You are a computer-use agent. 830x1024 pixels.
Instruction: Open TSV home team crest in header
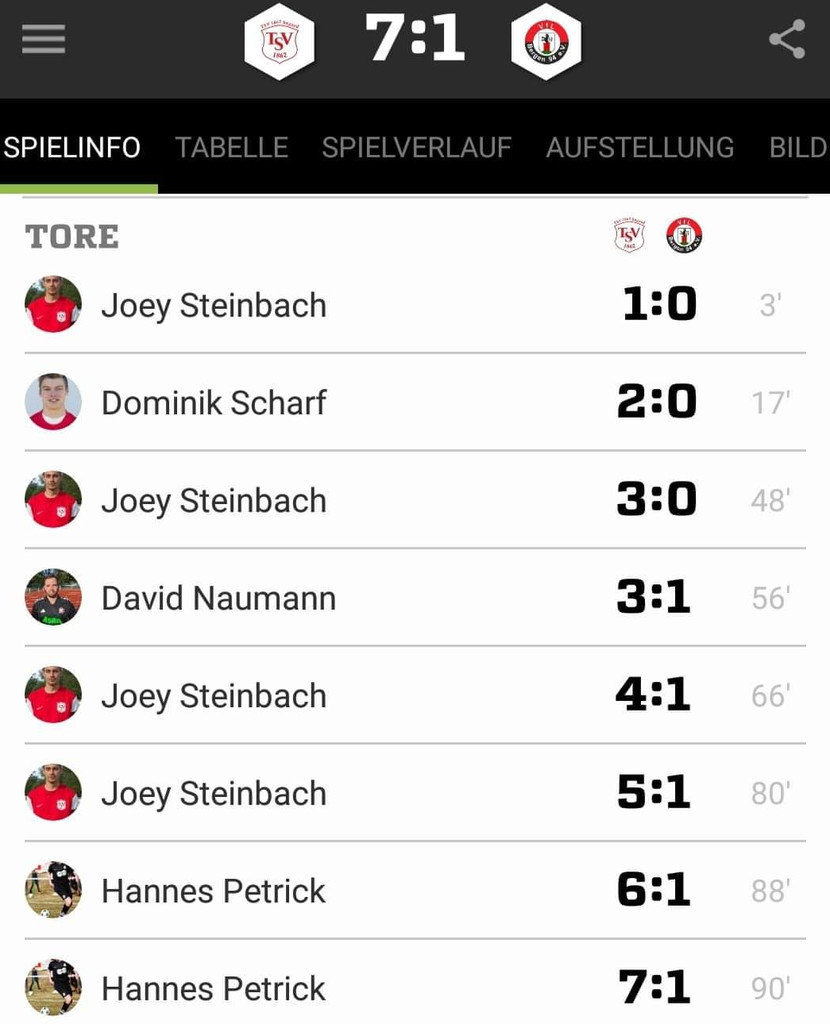click(x=279, y=41)
